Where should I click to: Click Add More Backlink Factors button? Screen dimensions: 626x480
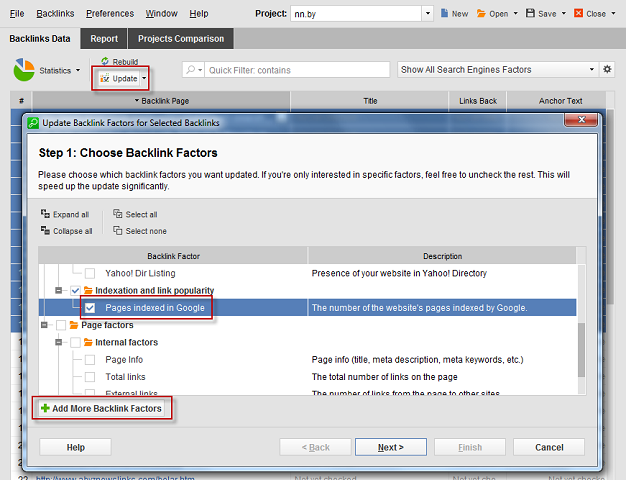pos(102,408)
